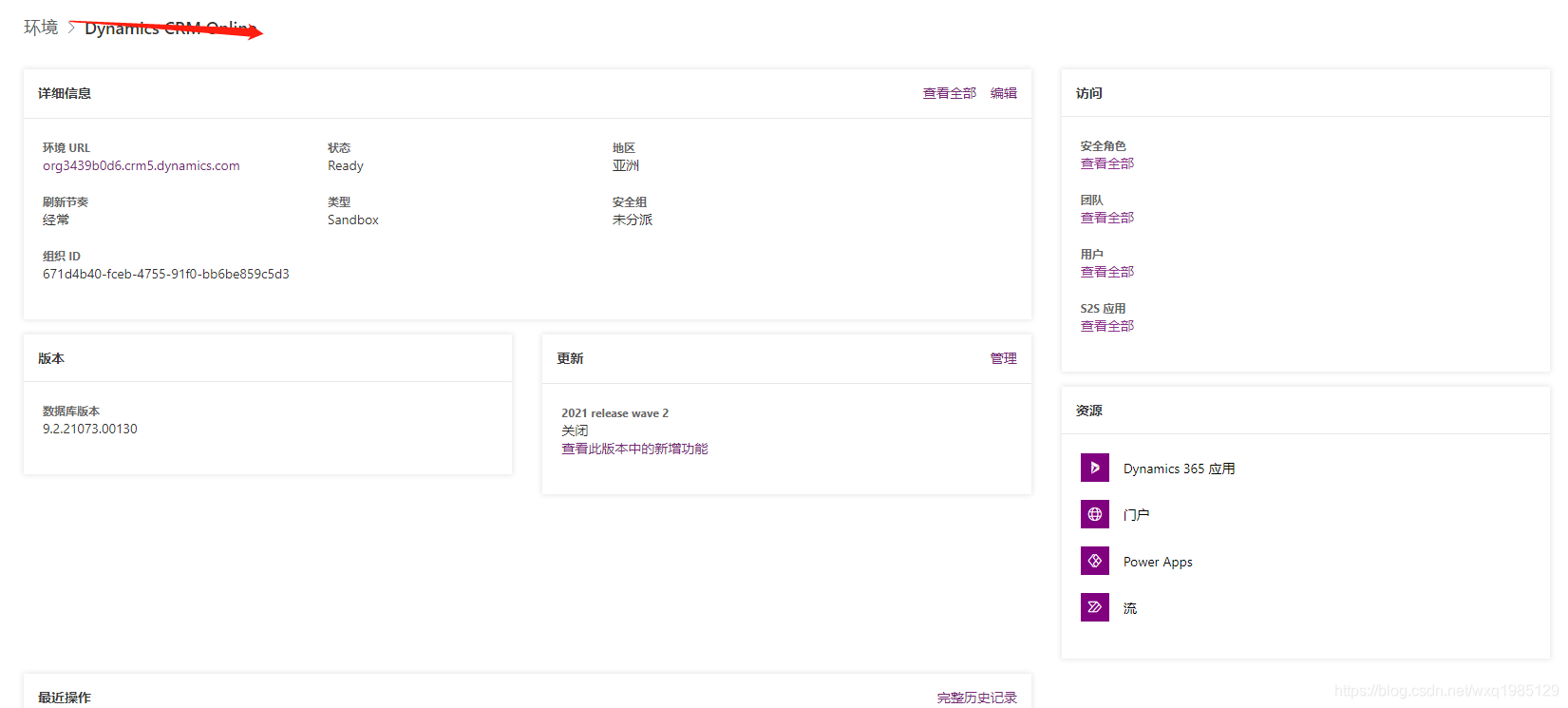Click the security group value 未分派
1568x708 pixels.
(x=633, y=220)
